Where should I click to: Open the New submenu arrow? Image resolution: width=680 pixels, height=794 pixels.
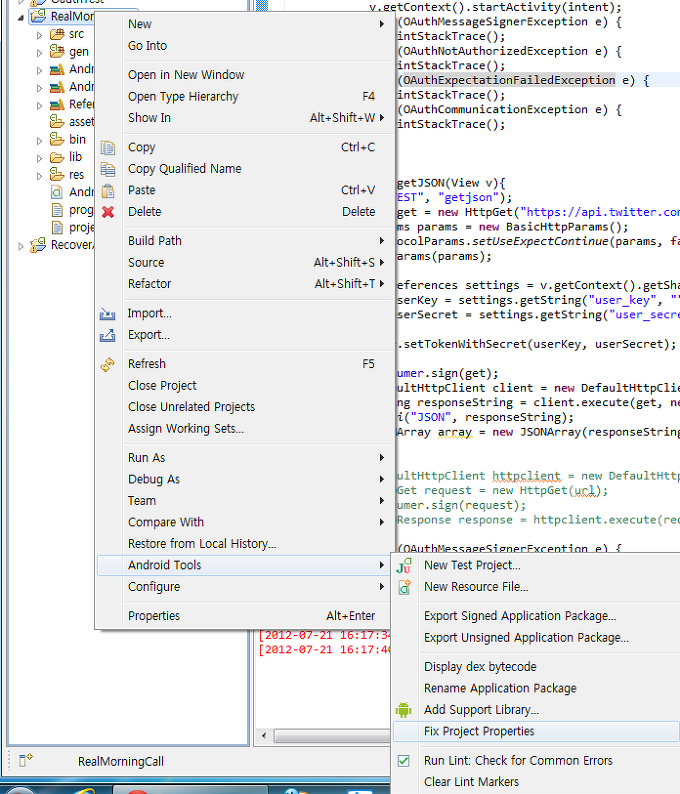tap(382, 24)
